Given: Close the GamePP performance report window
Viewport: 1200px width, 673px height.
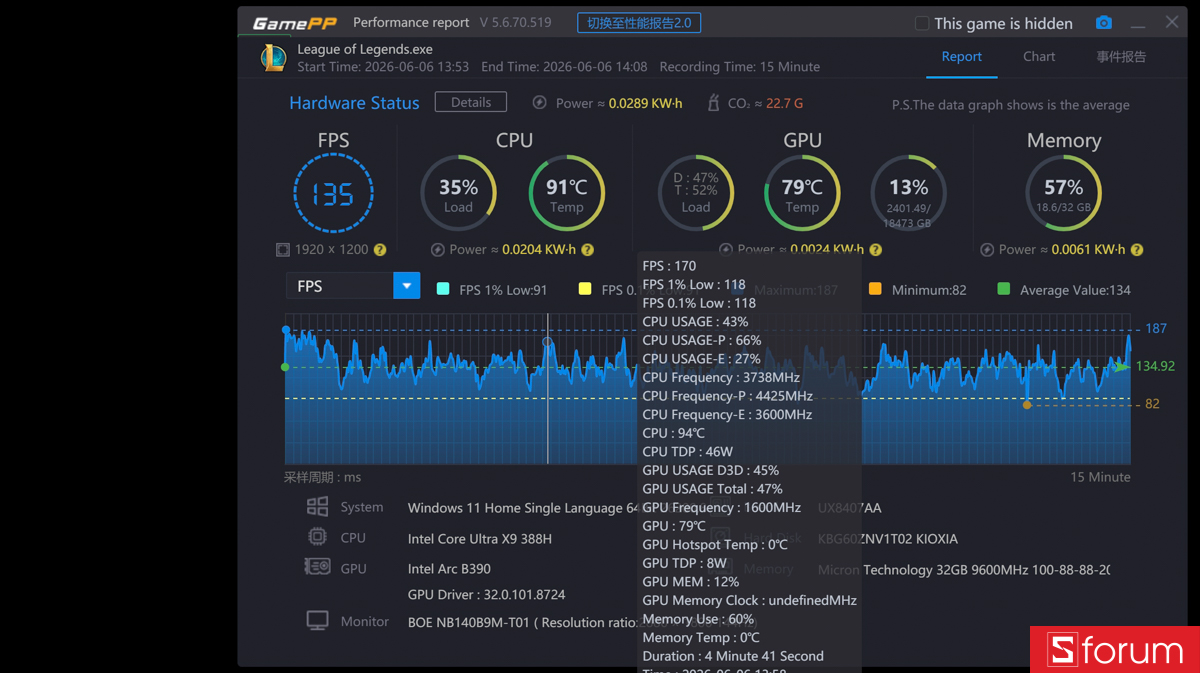Looking at the screenshot, I should (1172, 22).
